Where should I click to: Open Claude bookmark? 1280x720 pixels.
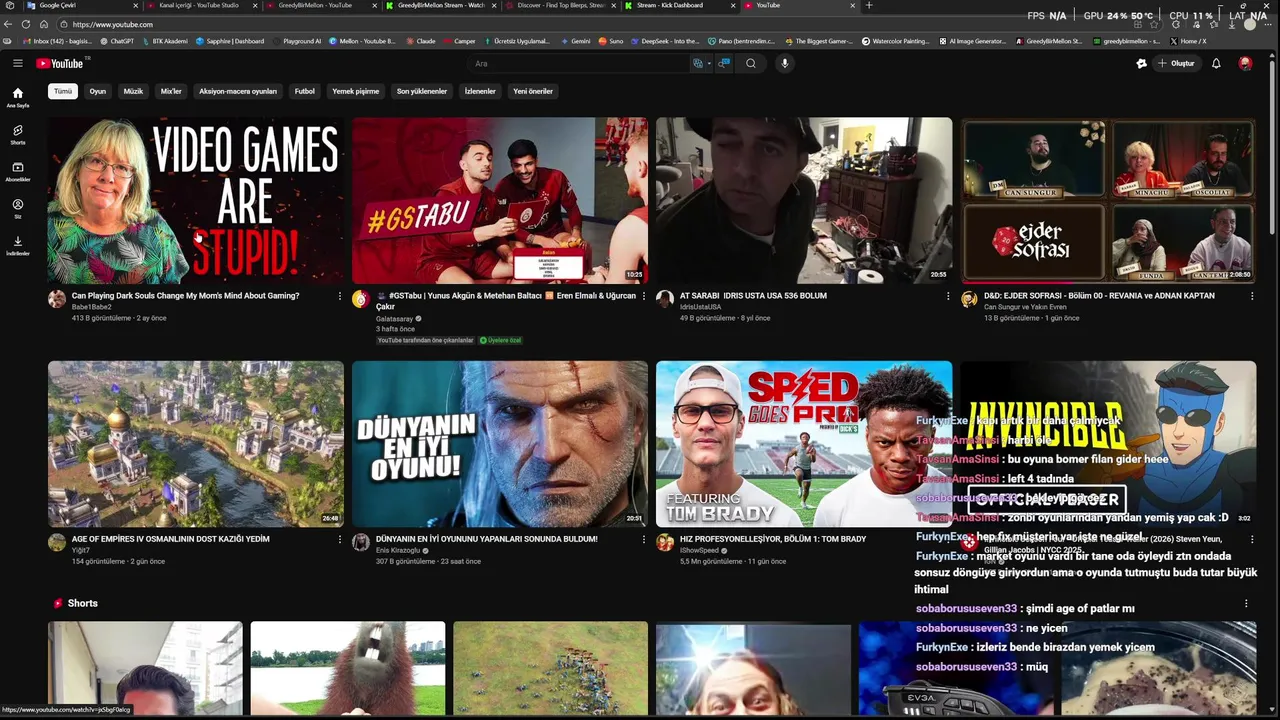(421, 41)
